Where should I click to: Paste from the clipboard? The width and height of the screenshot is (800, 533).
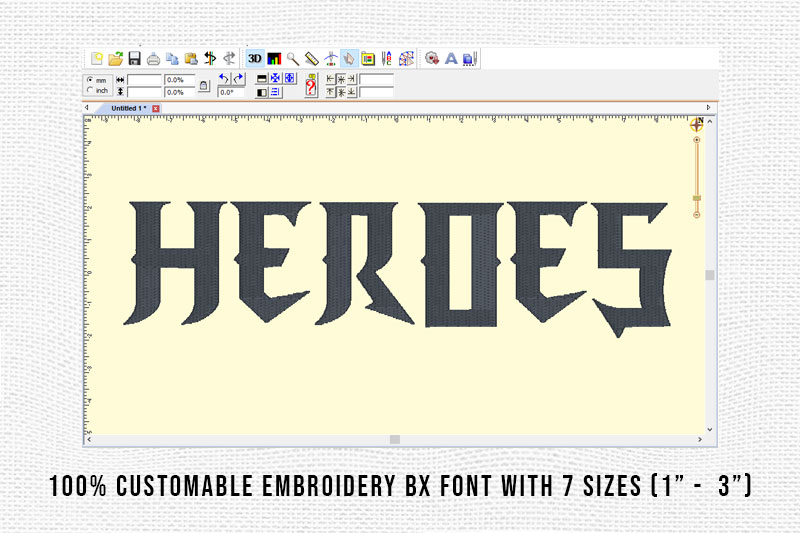pyautogui.click(x=191, y=59)
